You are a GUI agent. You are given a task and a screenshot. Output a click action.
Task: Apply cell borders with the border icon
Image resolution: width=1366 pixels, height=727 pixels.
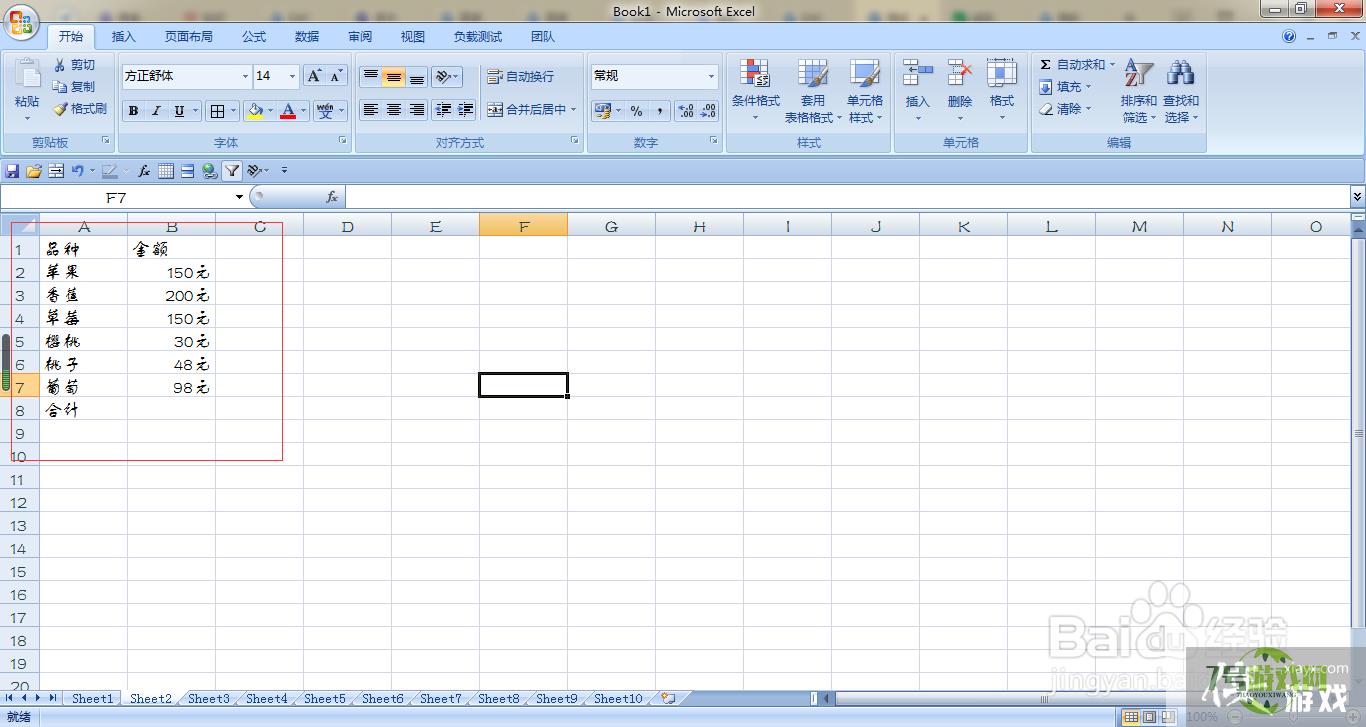coord(217,111)
